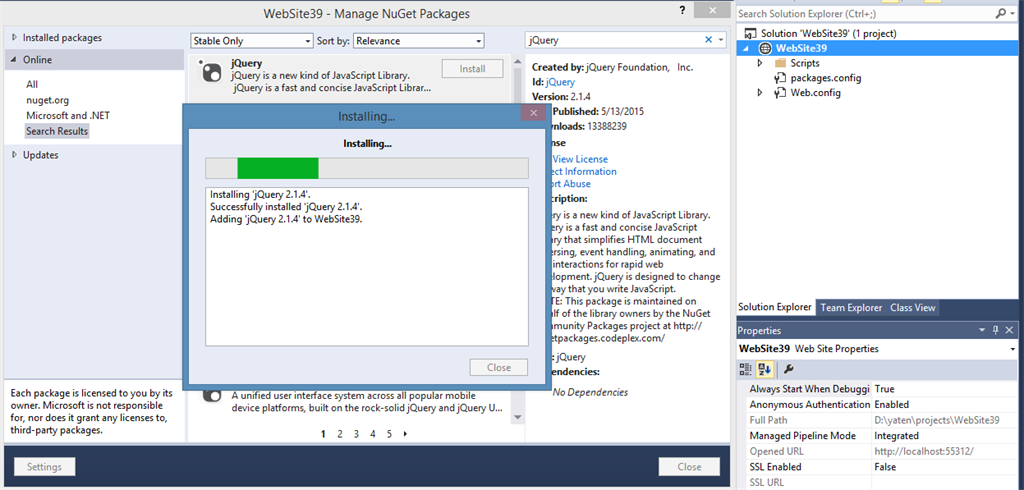
Task: Select SSL Enabled property row
Action: click(880, 467)
